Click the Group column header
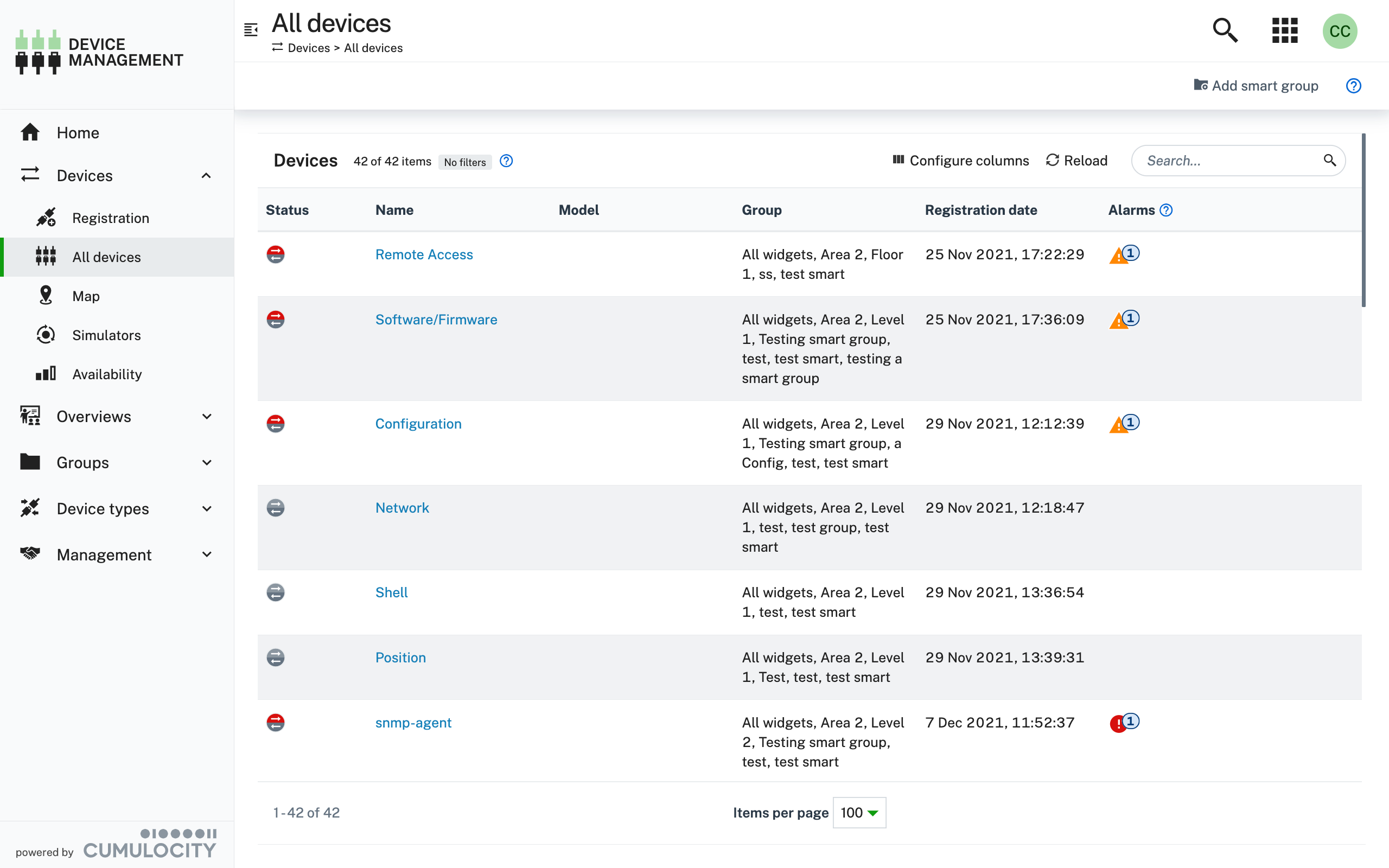1389x868 pixels. 762,210
